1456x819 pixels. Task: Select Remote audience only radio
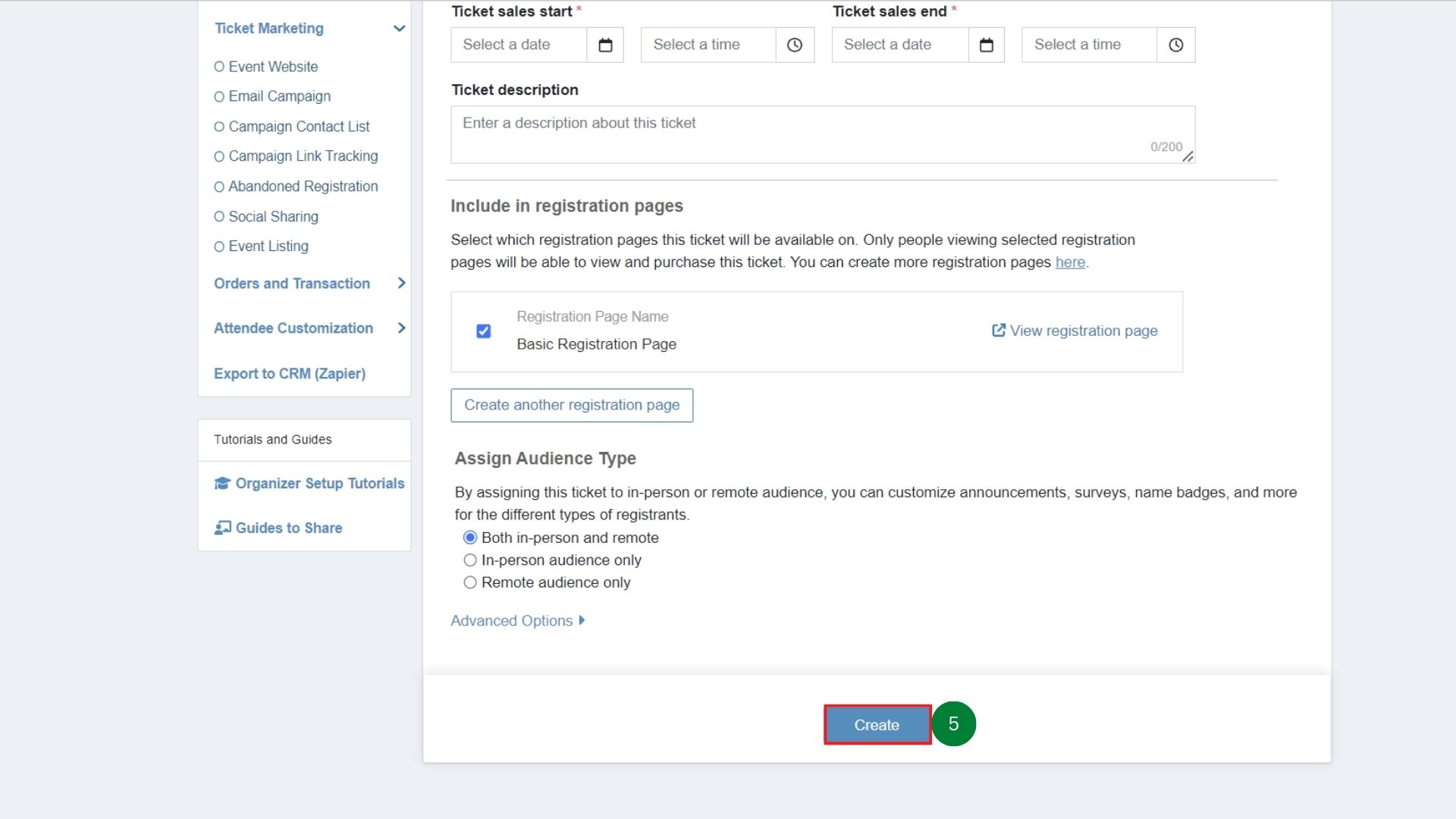pyautogui.click(x=470, y=582)
